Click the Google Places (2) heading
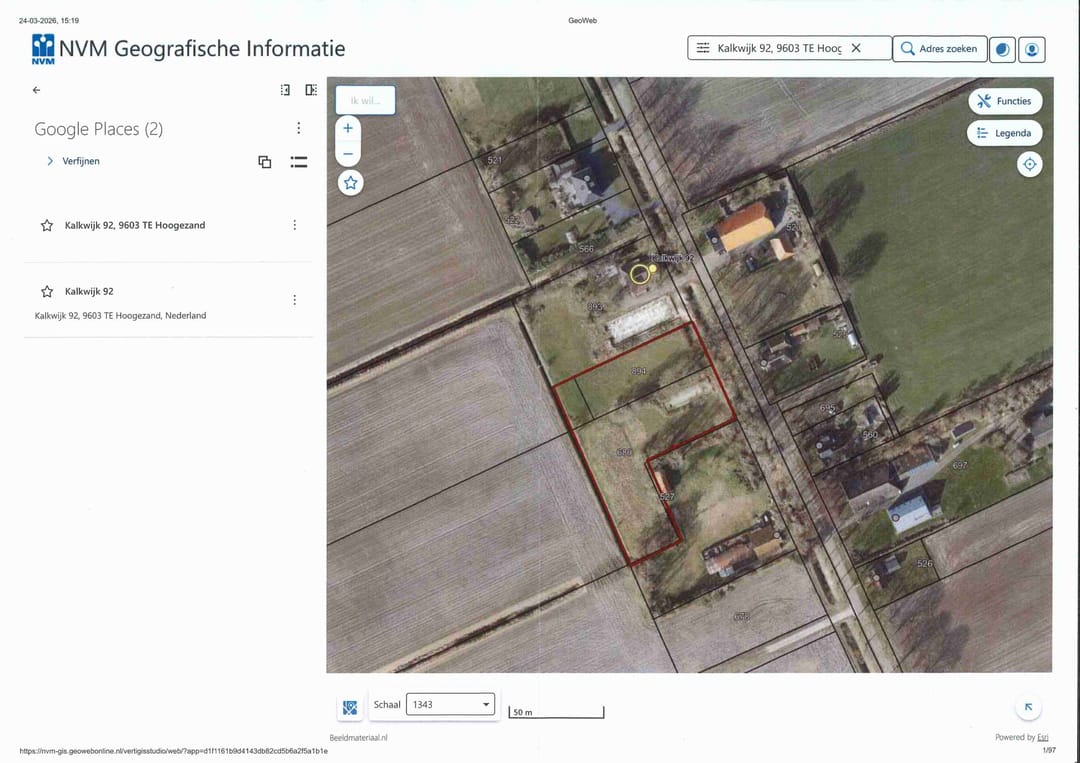Image resolution: width=1080 pixels, height=763 pixels. [x=98, y=129]
